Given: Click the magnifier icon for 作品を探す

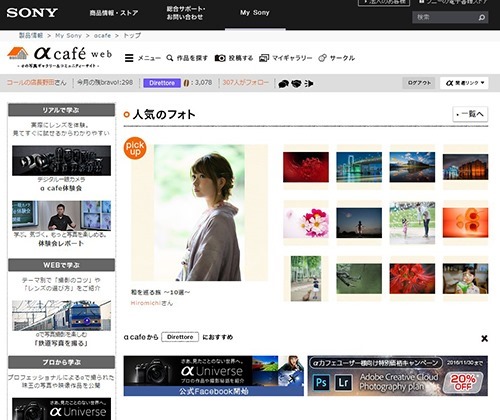Looking at the screenshot, I should click(x=170, y=58).
